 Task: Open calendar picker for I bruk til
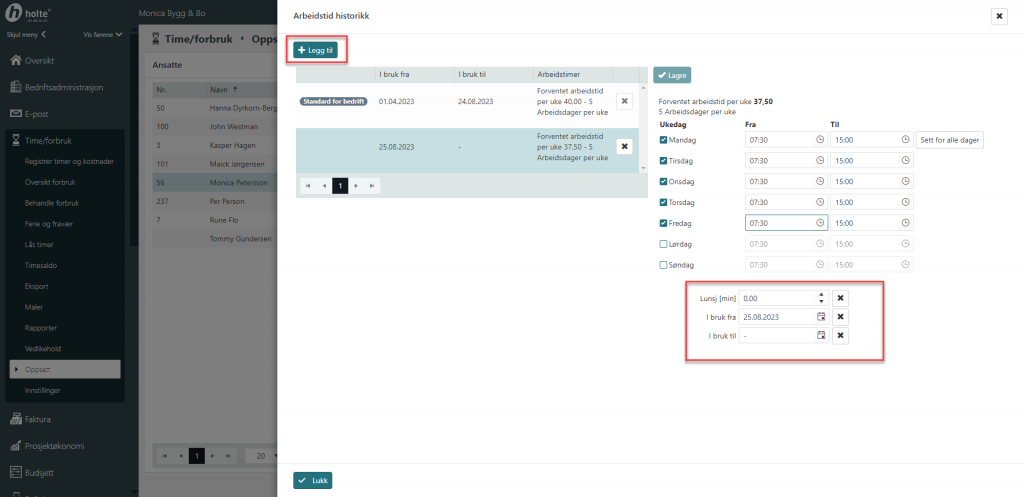[820, 336]
